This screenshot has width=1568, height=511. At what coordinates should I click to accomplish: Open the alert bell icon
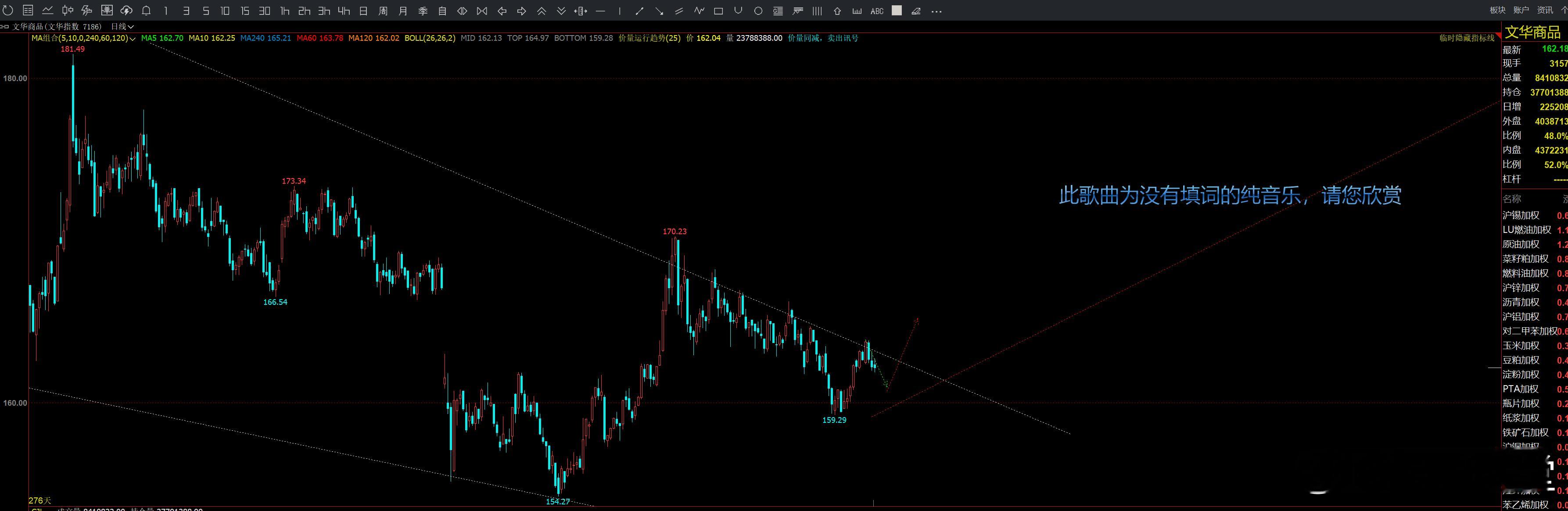tap(146, 11)
